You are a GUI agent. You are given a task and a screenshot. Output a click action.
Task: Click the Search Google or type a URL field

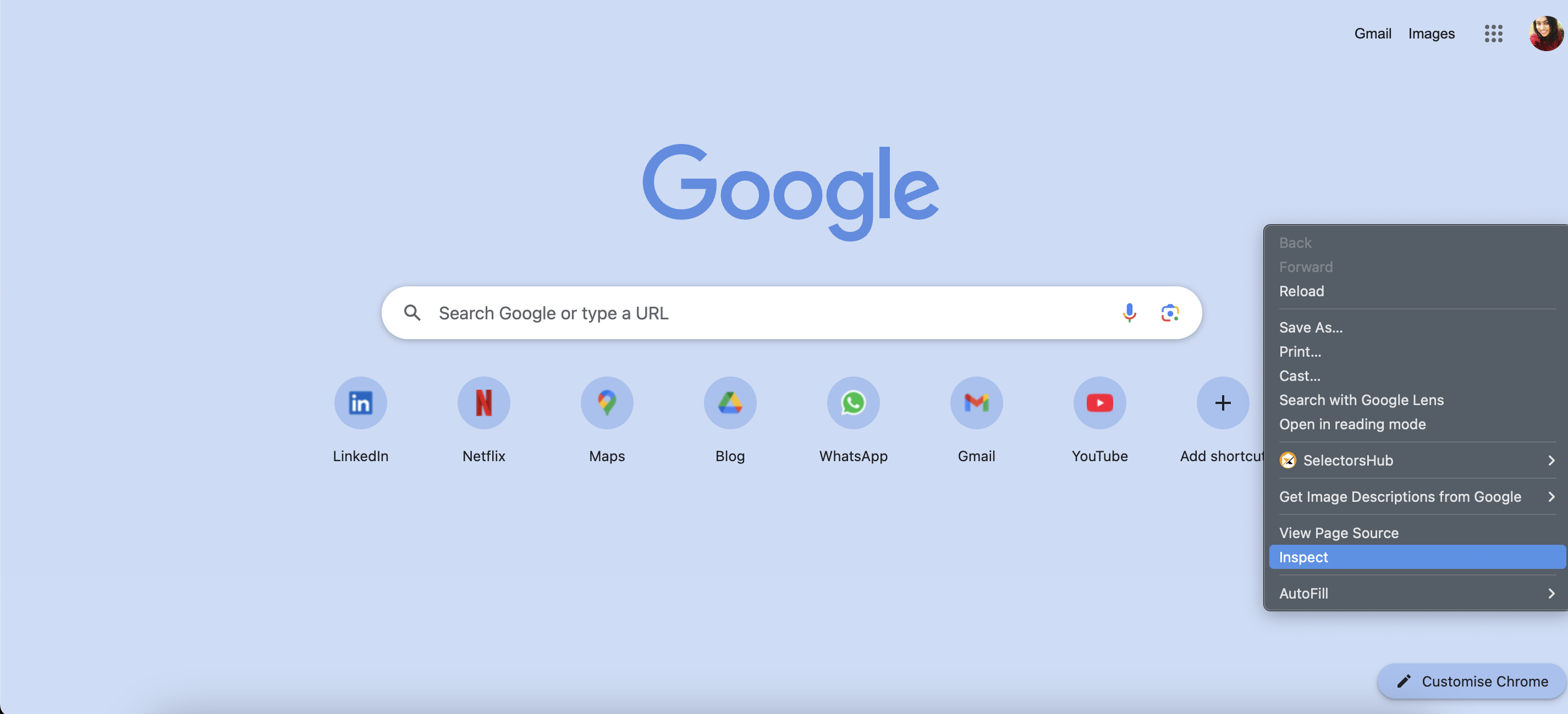tap(791, 312)
